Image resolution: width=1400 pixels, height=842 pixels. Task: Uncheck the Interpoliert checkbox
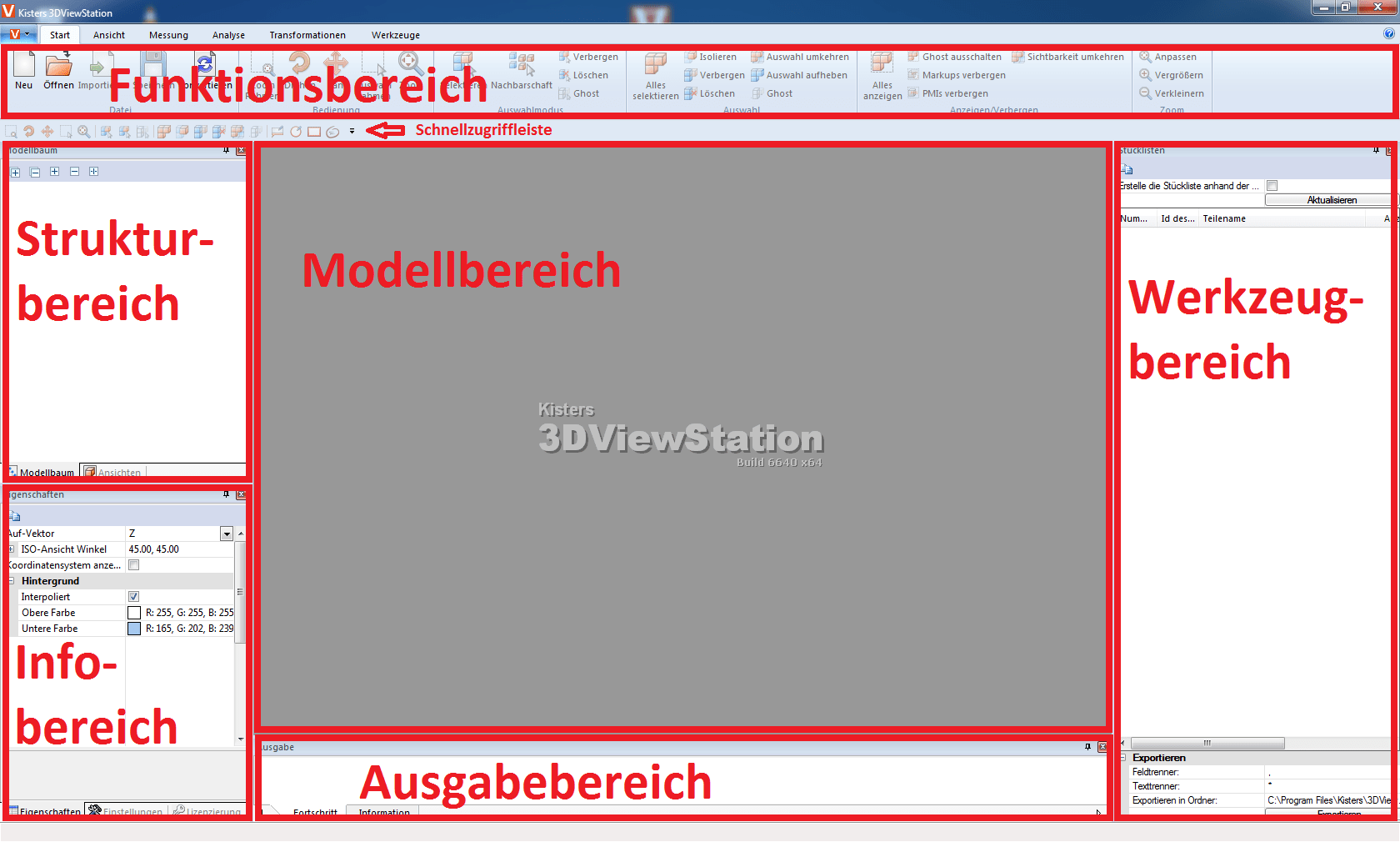tap(133, 597)
